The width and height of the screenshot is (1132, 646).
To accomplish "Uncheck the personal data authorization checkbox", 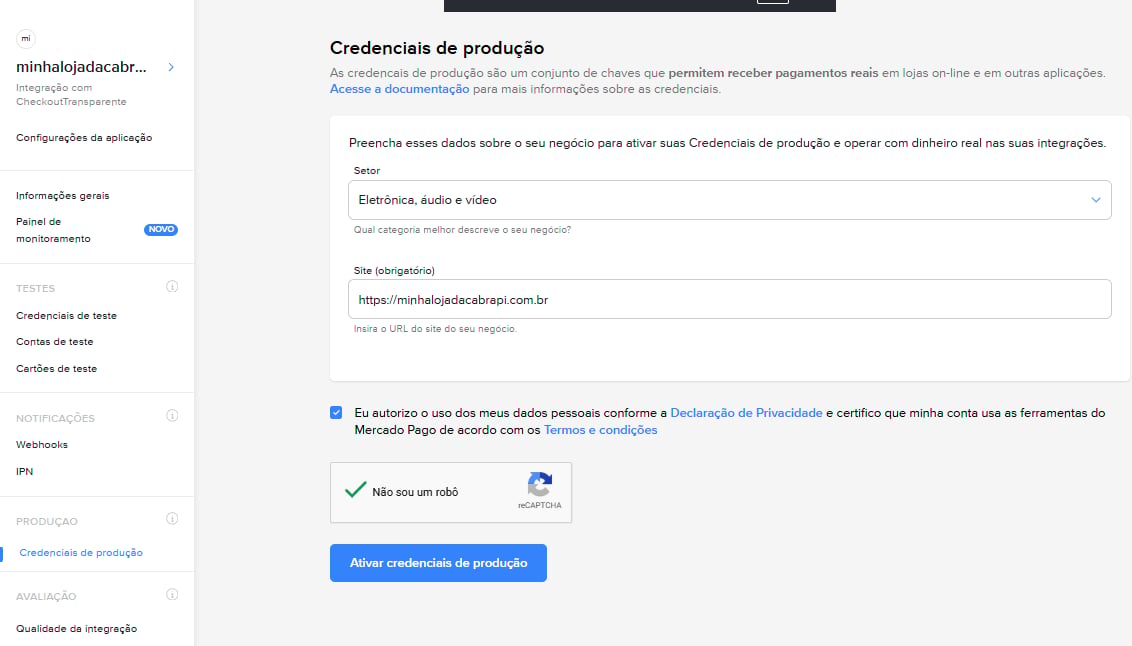I will (x=336, y=413).
